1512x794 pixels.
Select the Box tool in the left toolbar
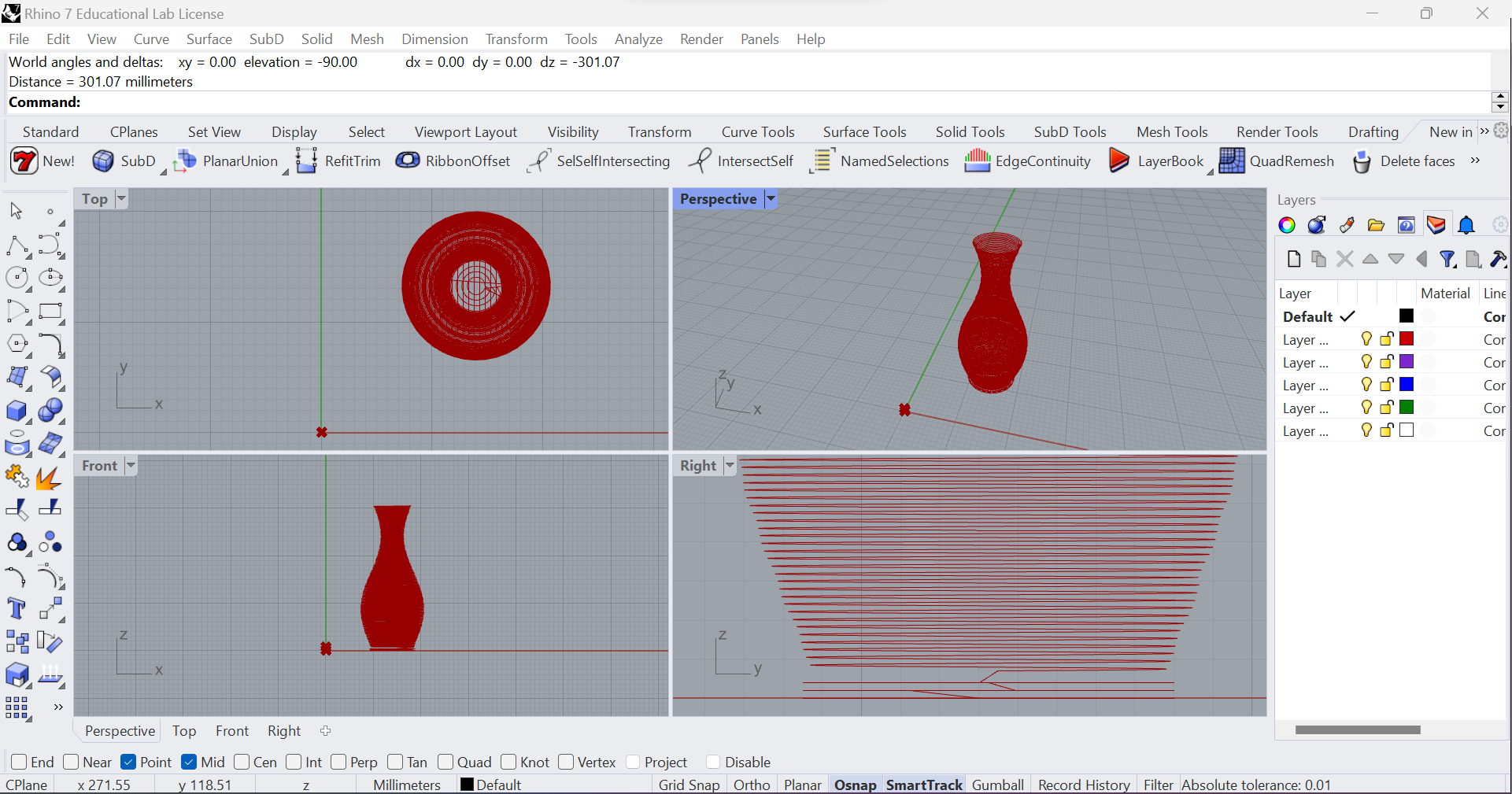pos(17,412)
